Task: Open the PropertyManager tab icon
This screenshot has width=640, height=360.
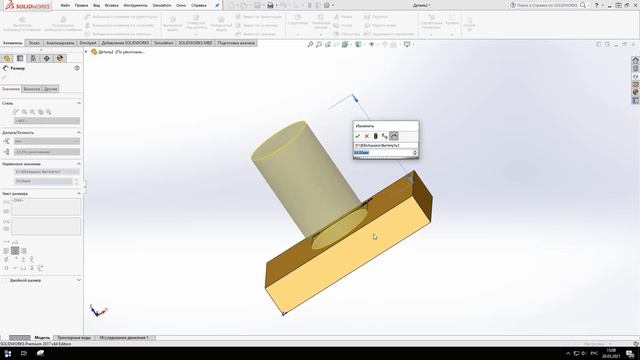Action: tap(20, 58)
